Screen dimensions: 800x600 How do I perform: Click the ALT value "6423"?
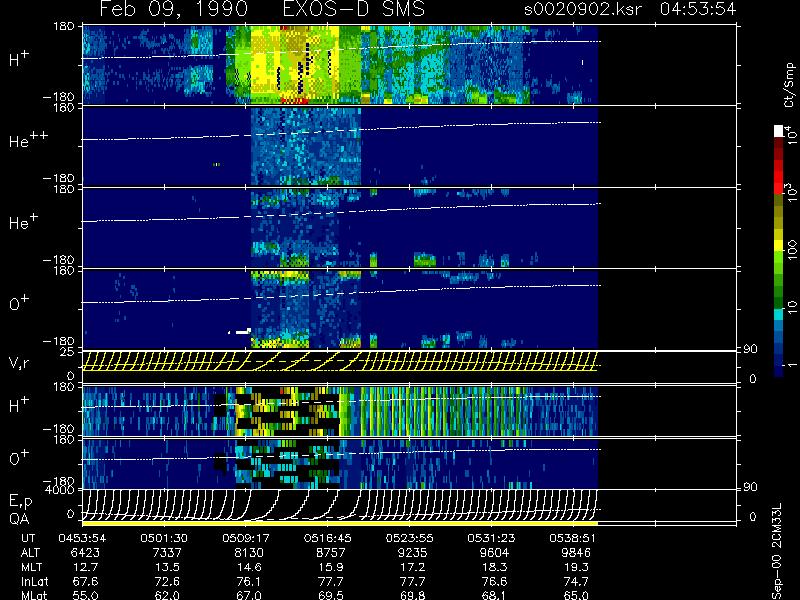click(85, 553)
